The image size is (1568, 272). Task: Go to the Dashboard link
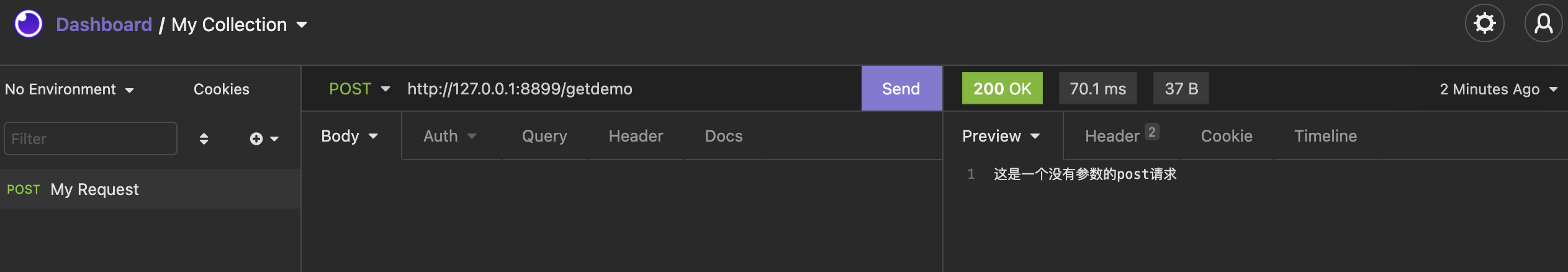[104, 25]
